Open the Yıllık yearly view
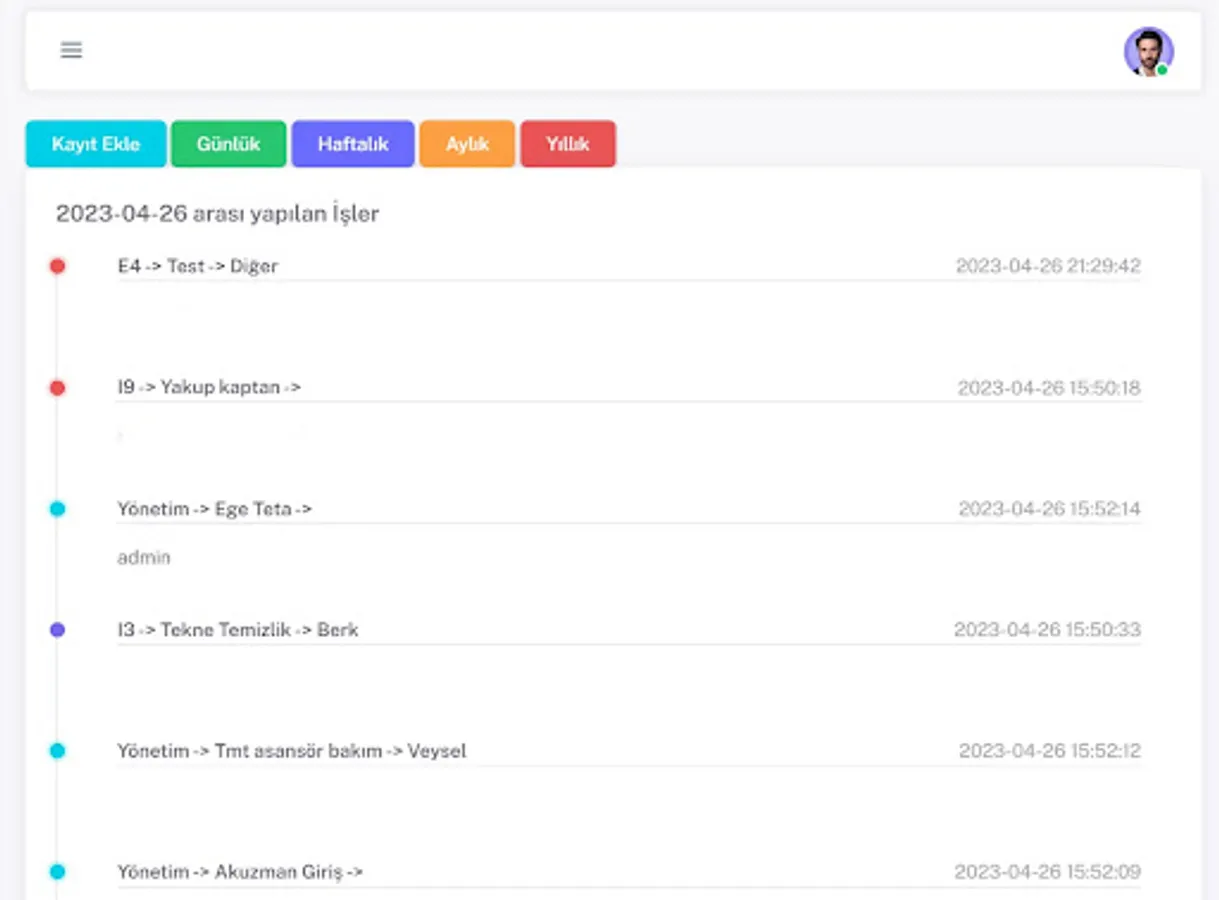The image size is (1219, 900). 568,144
